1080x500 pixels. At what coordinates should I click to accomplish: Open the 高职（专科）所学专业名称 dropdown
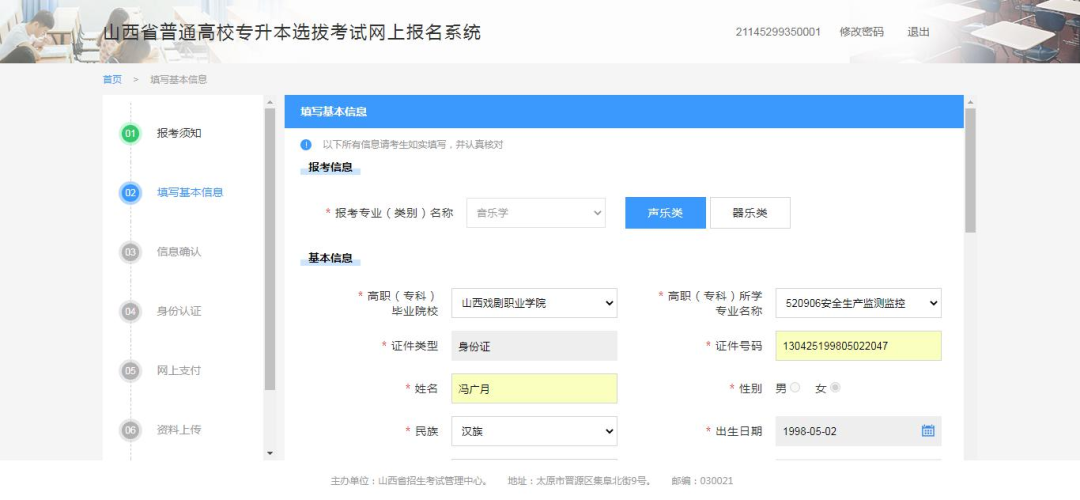click(x=858, y=303)
